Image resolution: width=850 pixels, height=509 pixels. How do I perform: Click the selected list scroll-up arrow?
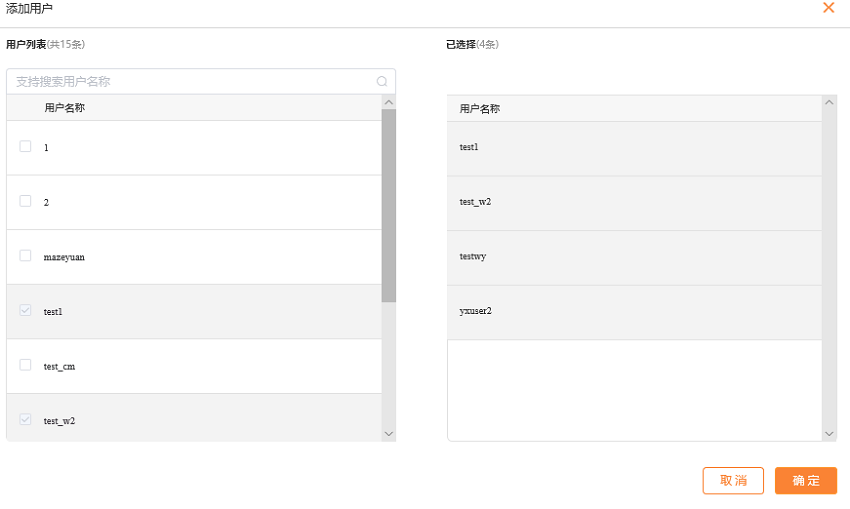(829, 102)
